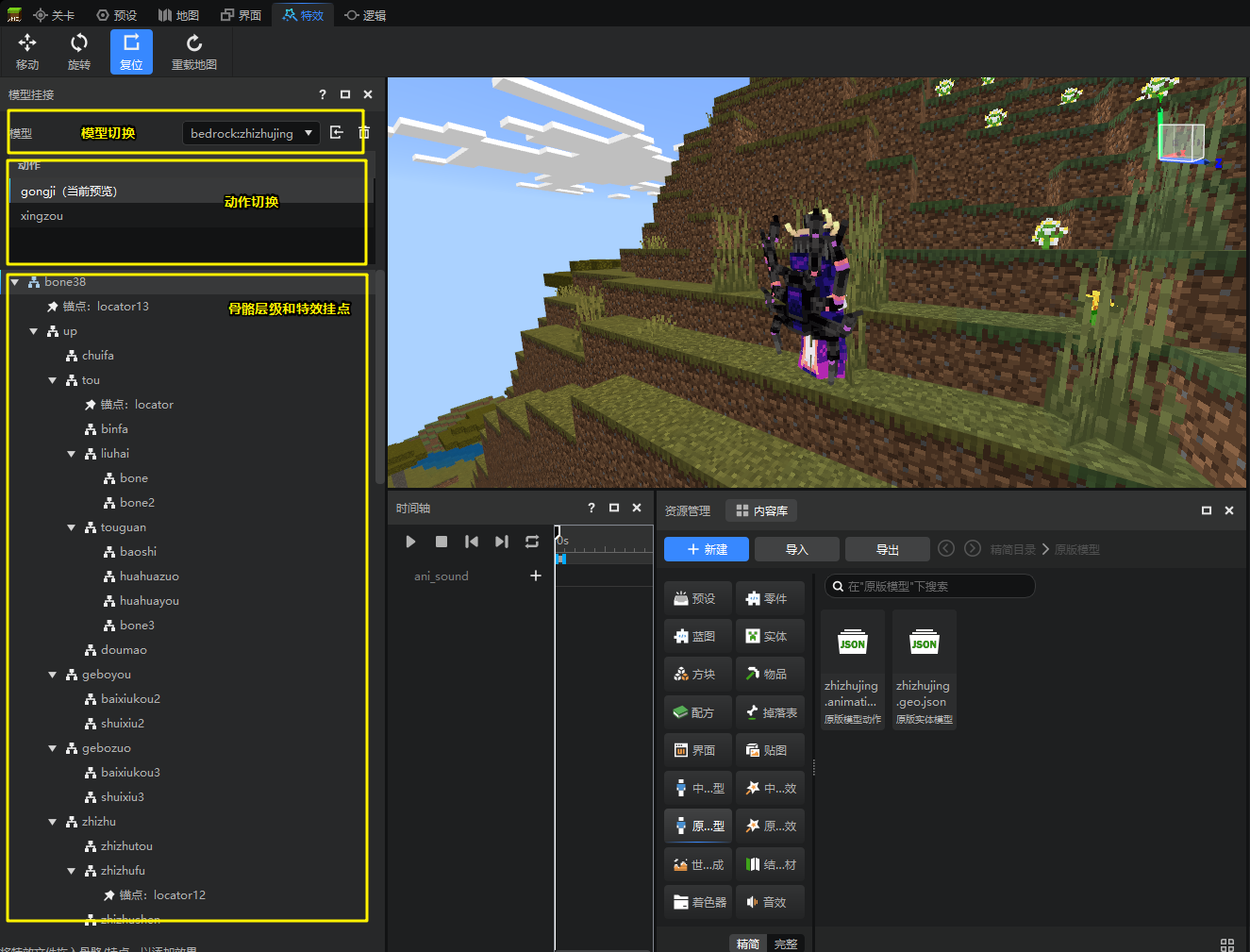This screenshot has height=952, width=1250.
Task: Open the 逻辑 tab in top bar
Action: coord(365,15)
